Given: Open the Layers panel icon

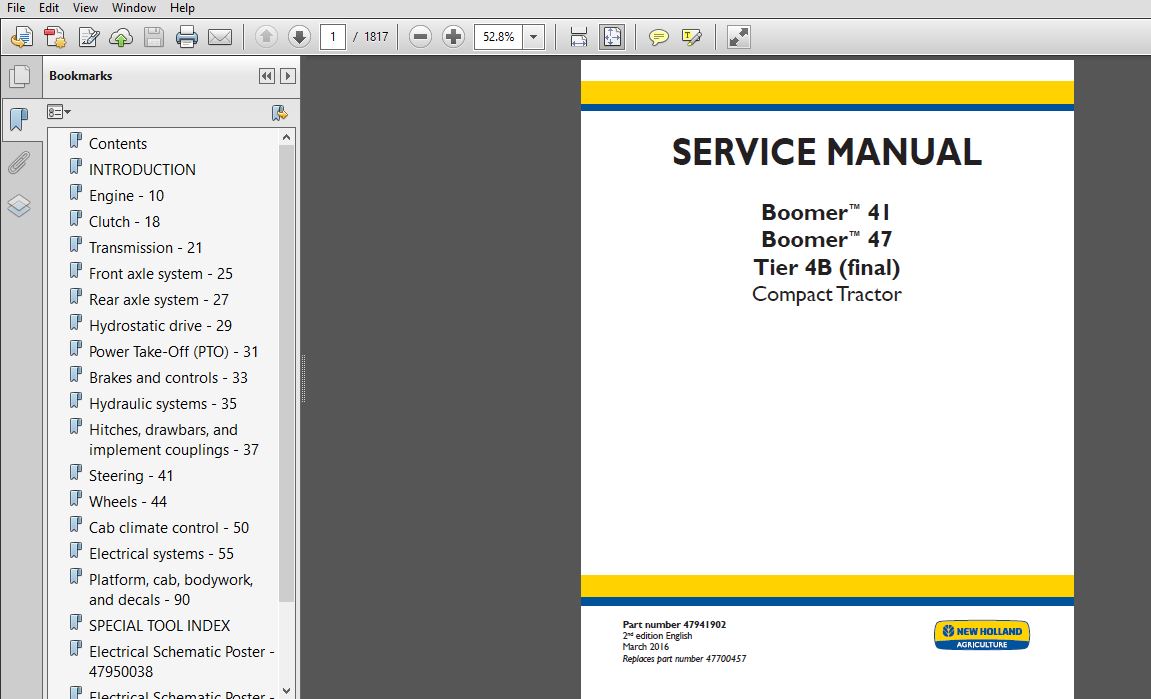Looking at the screenshot, I should coord(18,206).
